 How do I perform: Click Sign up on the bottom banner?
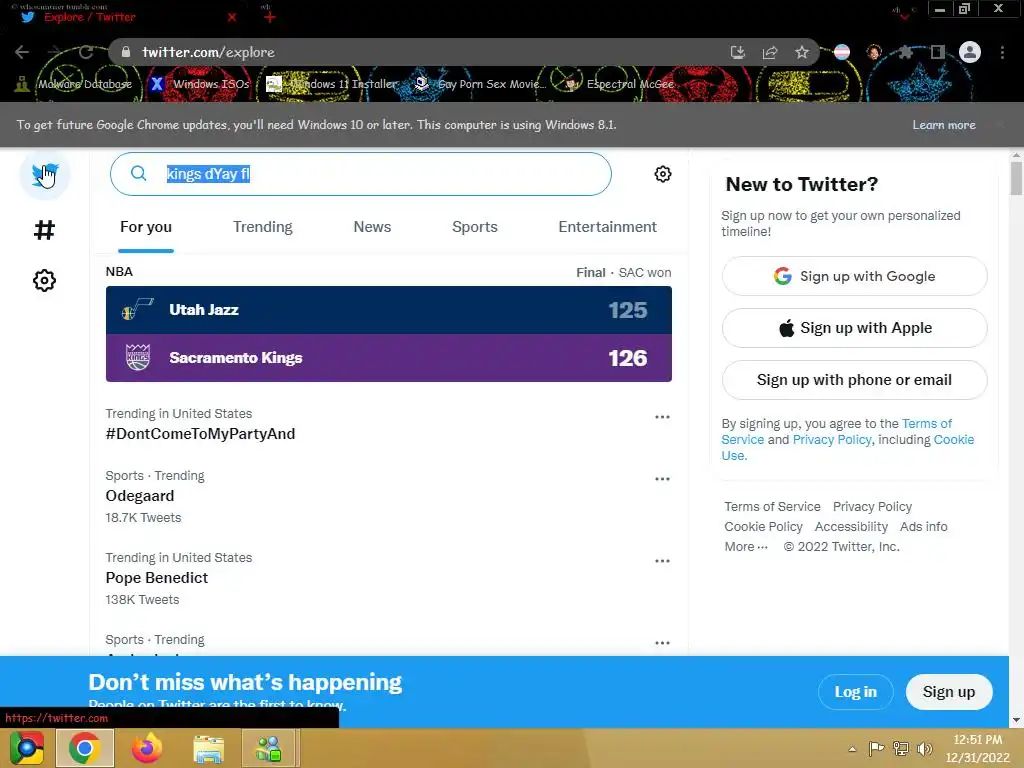pos(949,692)
